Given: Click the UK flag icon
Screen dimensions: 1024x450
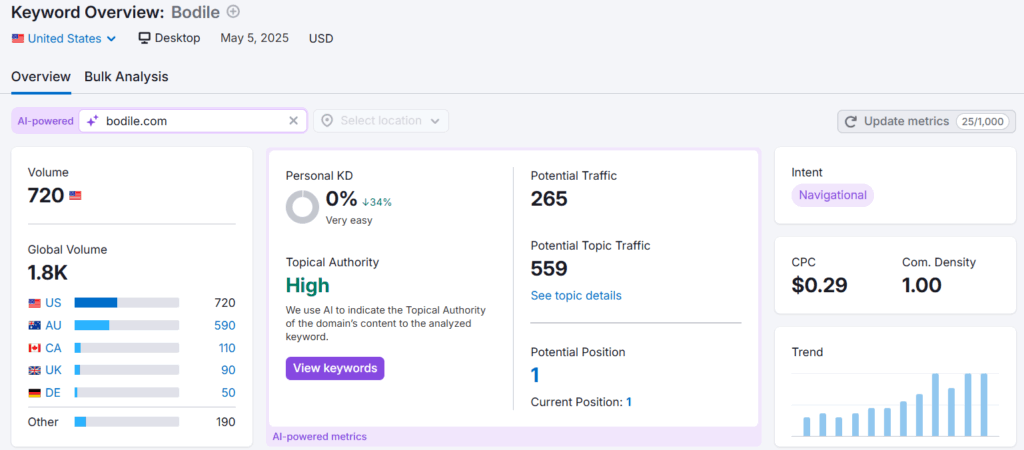Looking at the screenshot, I should (35, 370).
